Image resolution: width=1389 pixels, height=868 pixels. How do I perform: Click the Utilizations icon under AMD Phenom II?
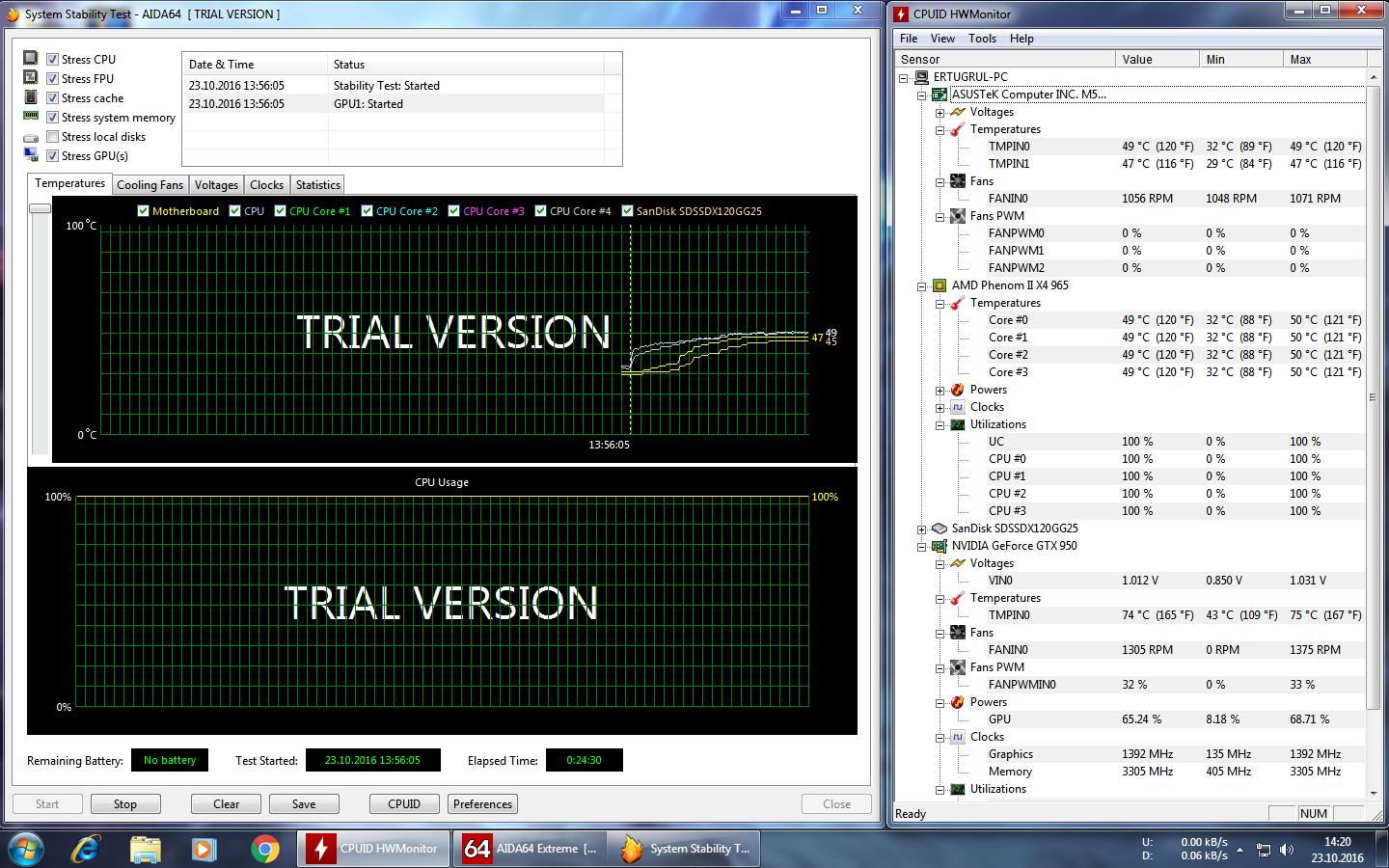(958, 424)
